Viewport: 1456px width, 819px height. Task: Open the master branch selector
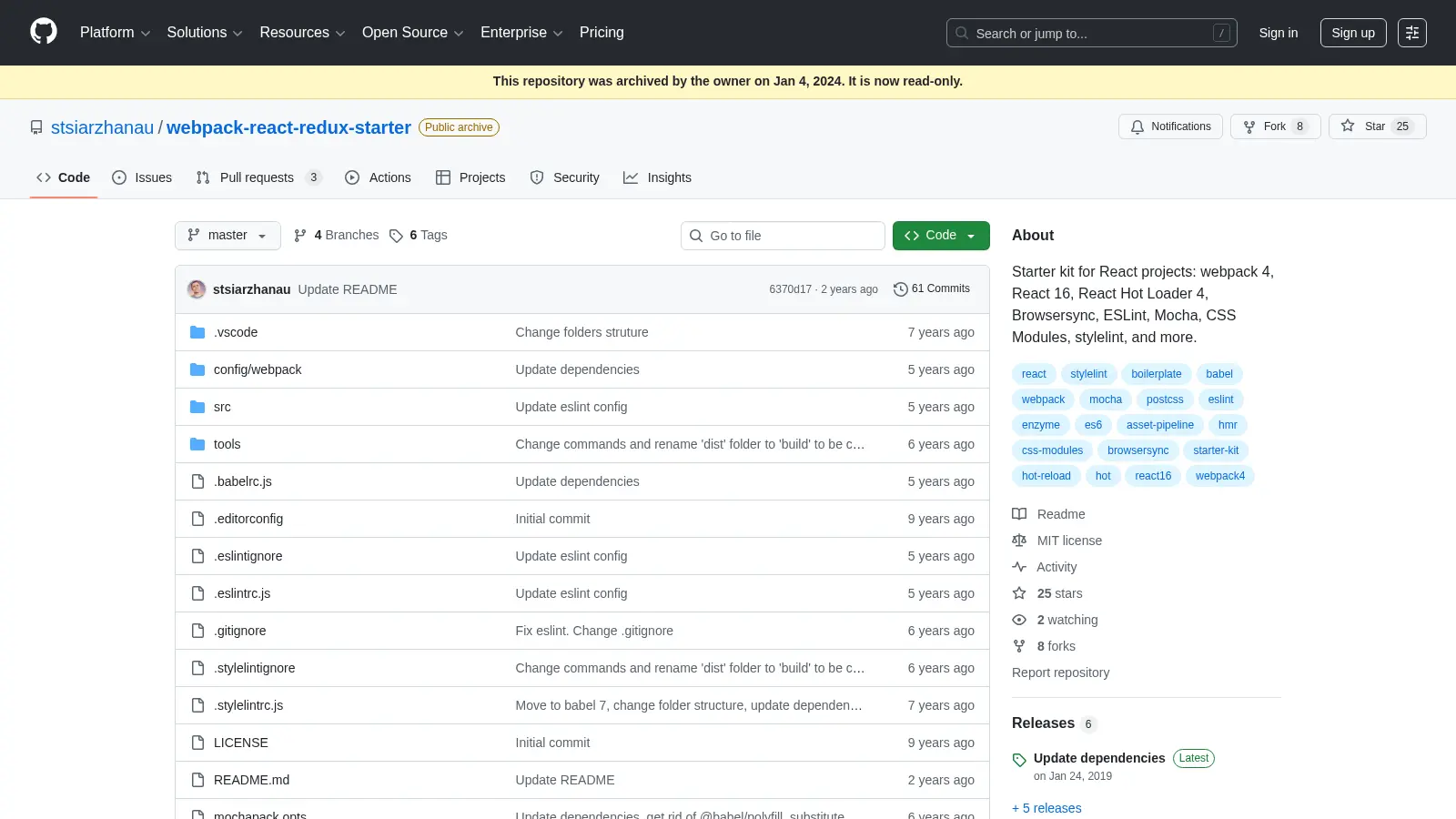click(x=227, y=235)
